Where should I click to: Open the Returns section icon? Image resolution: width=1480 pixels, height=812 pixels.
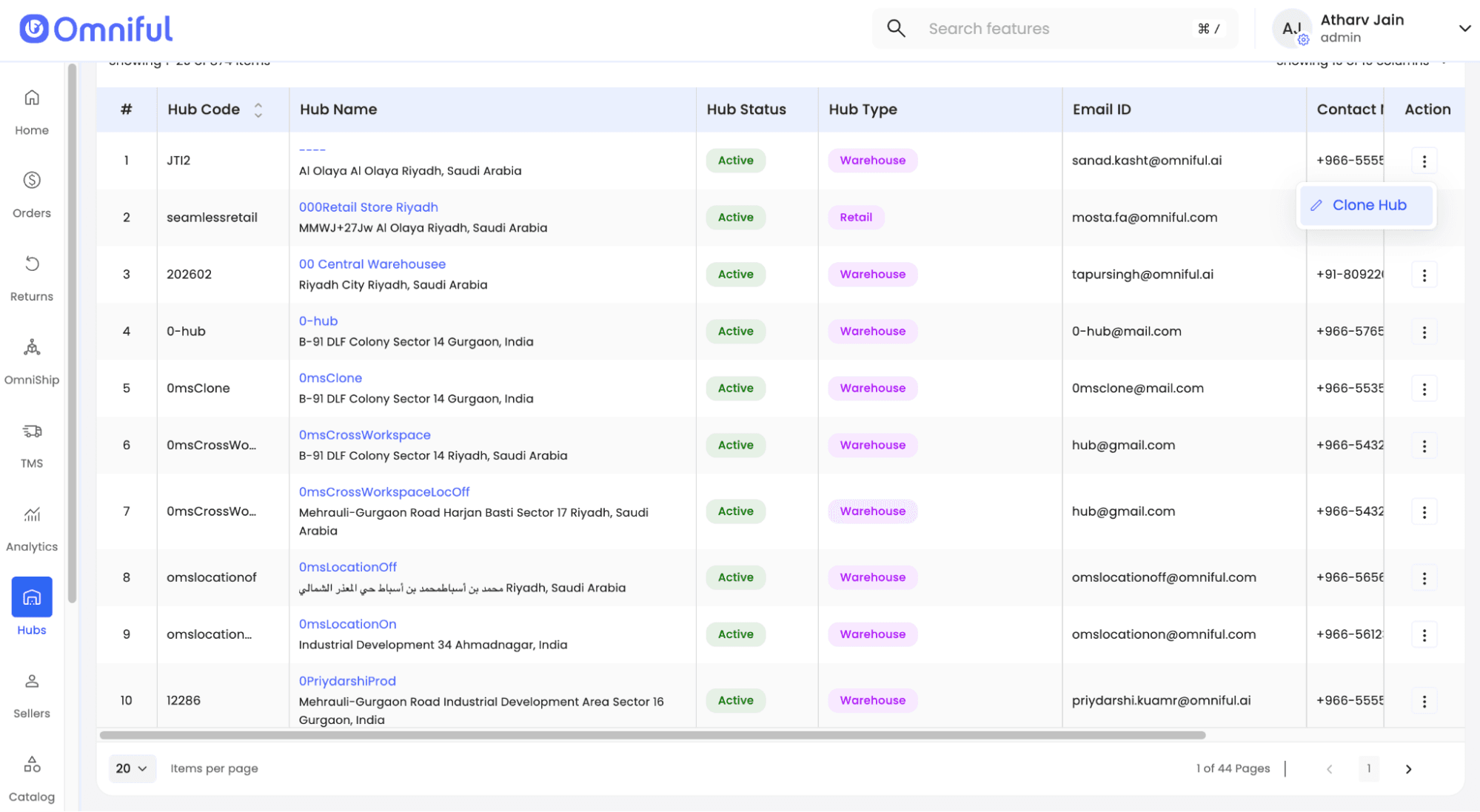32,264
